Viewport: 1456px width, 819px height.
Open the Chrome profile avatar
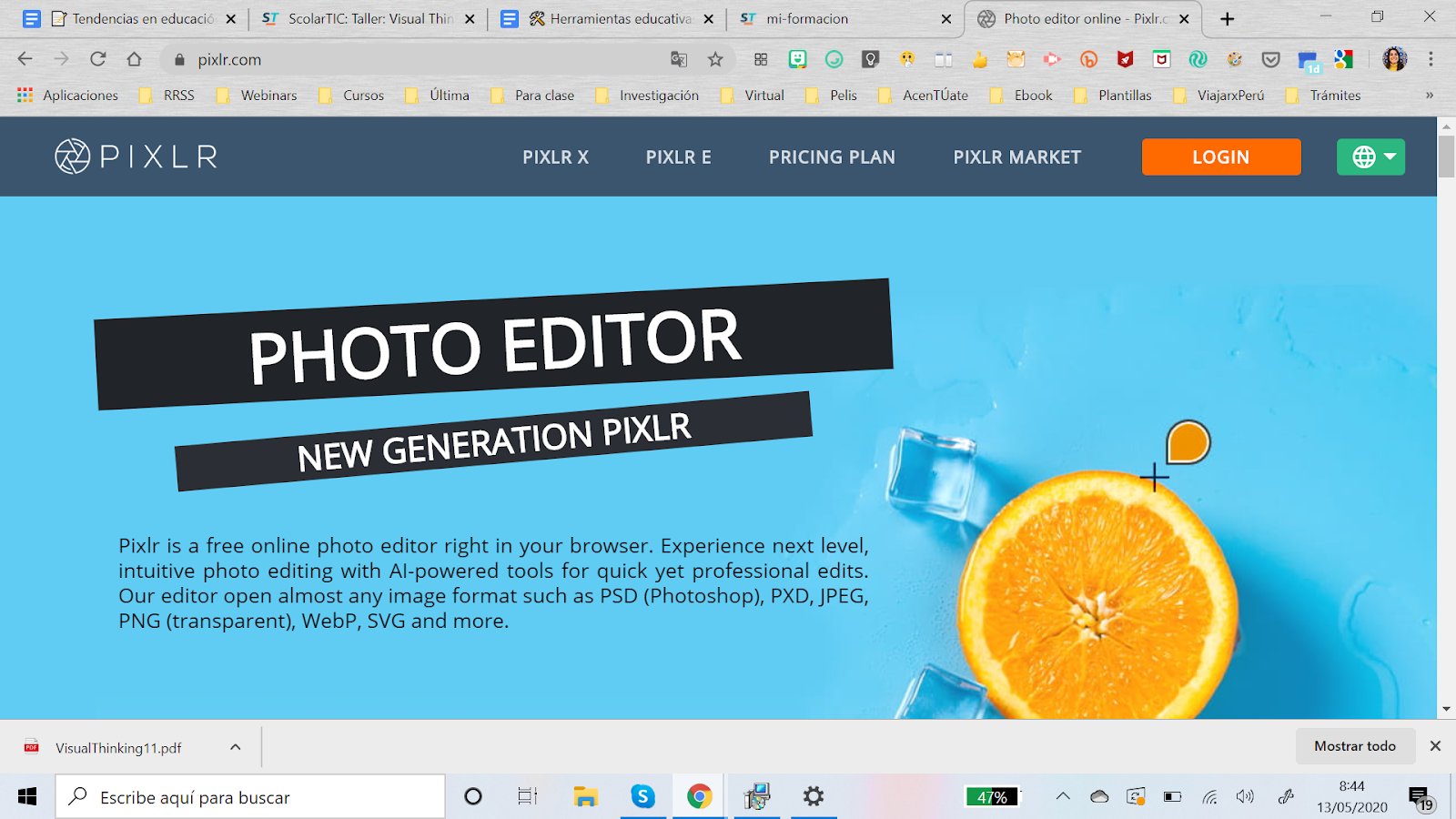[1394, 59]
